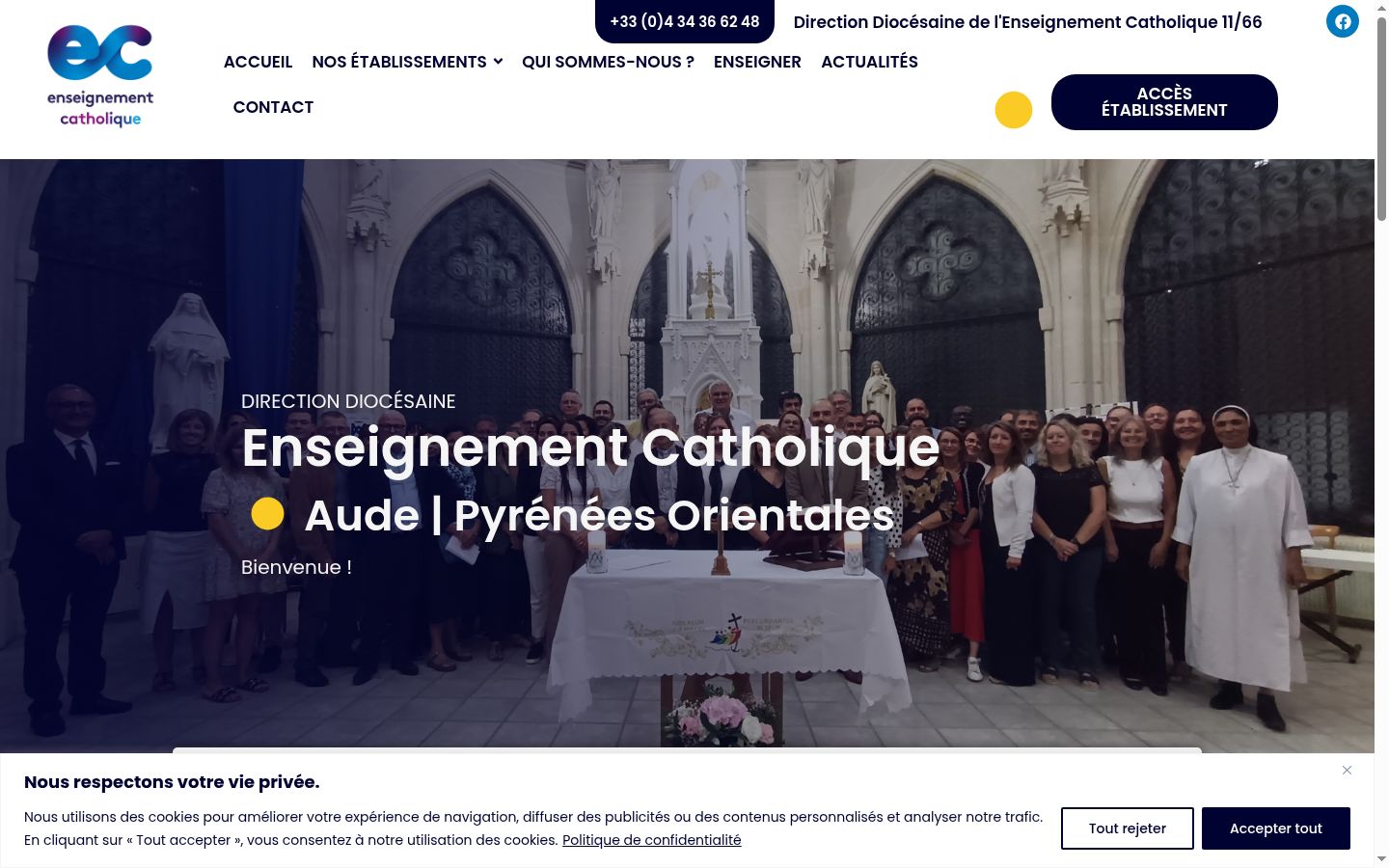
Task: Click the Direction Diocésaine 11/66 header text
Action: pos(1027,22)
